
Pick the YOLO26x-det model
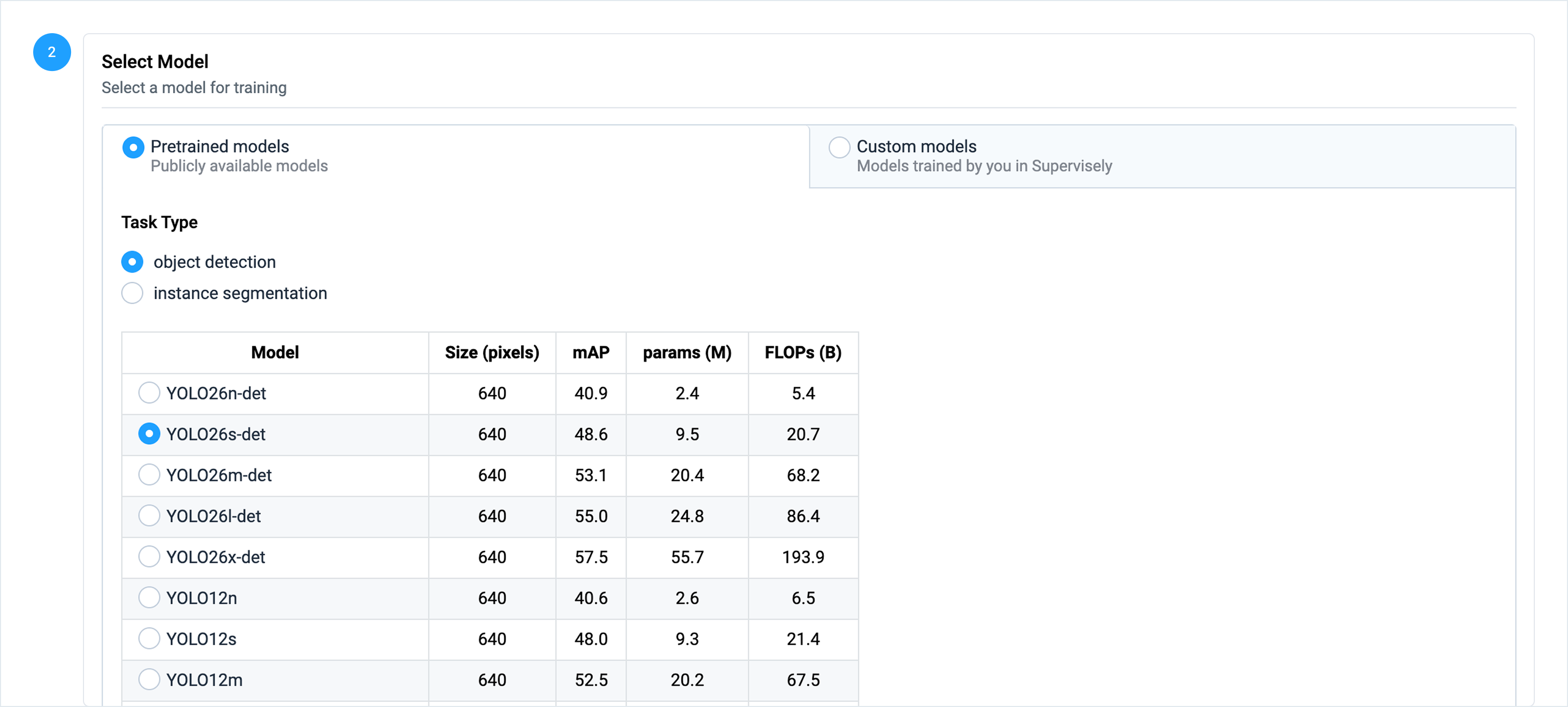pos(149,556)
